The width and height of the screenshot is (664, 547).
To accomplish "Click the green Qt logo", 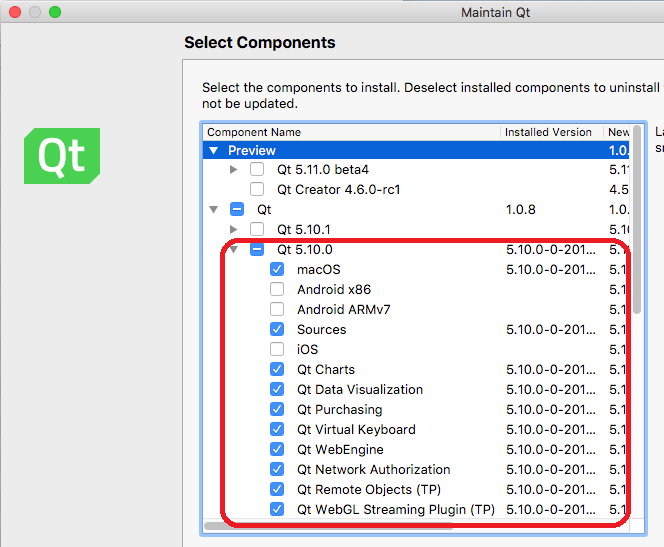I will click(x=62, y=156).
